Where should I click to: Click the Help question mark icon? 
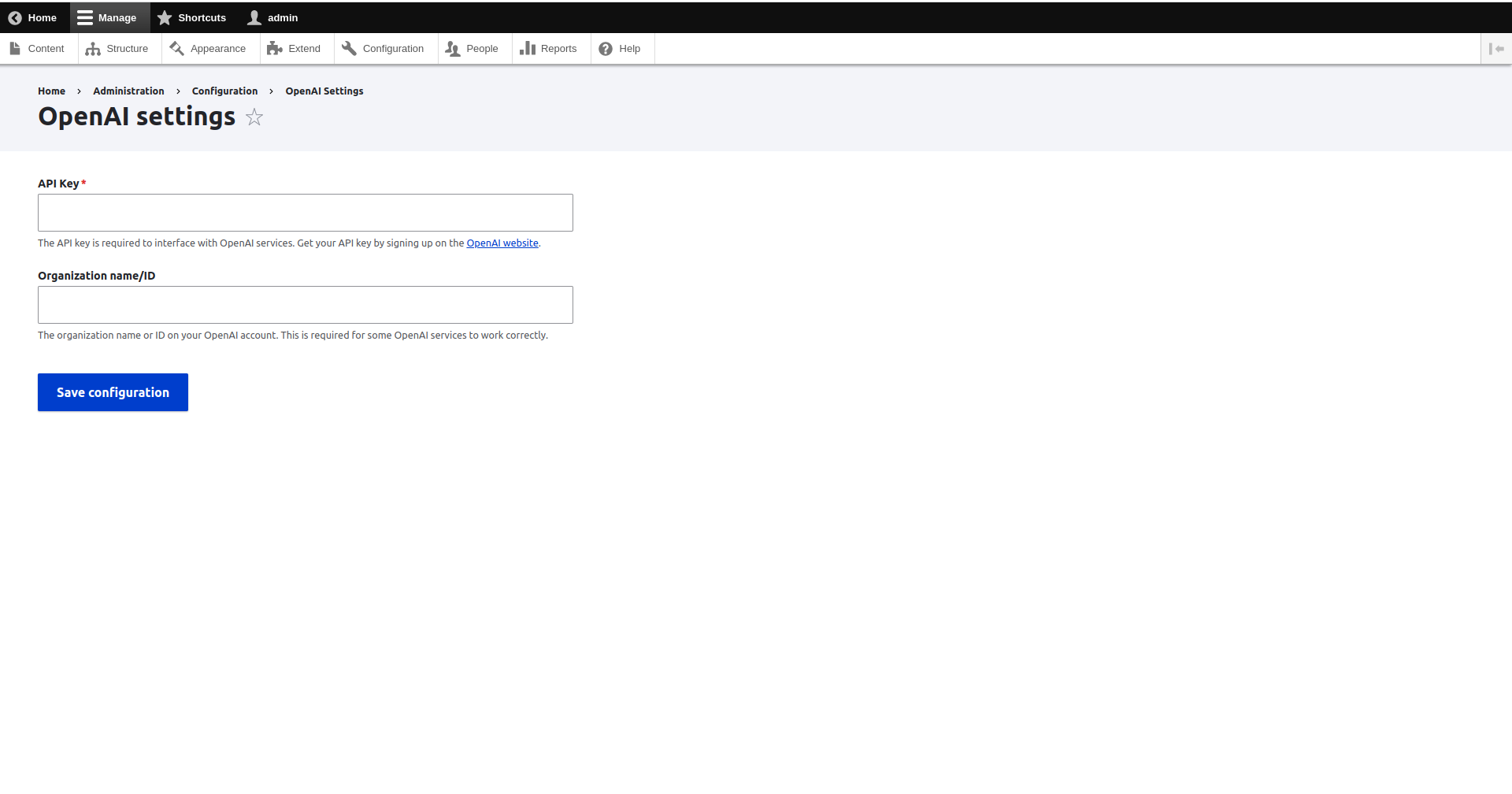pos(606,49)
